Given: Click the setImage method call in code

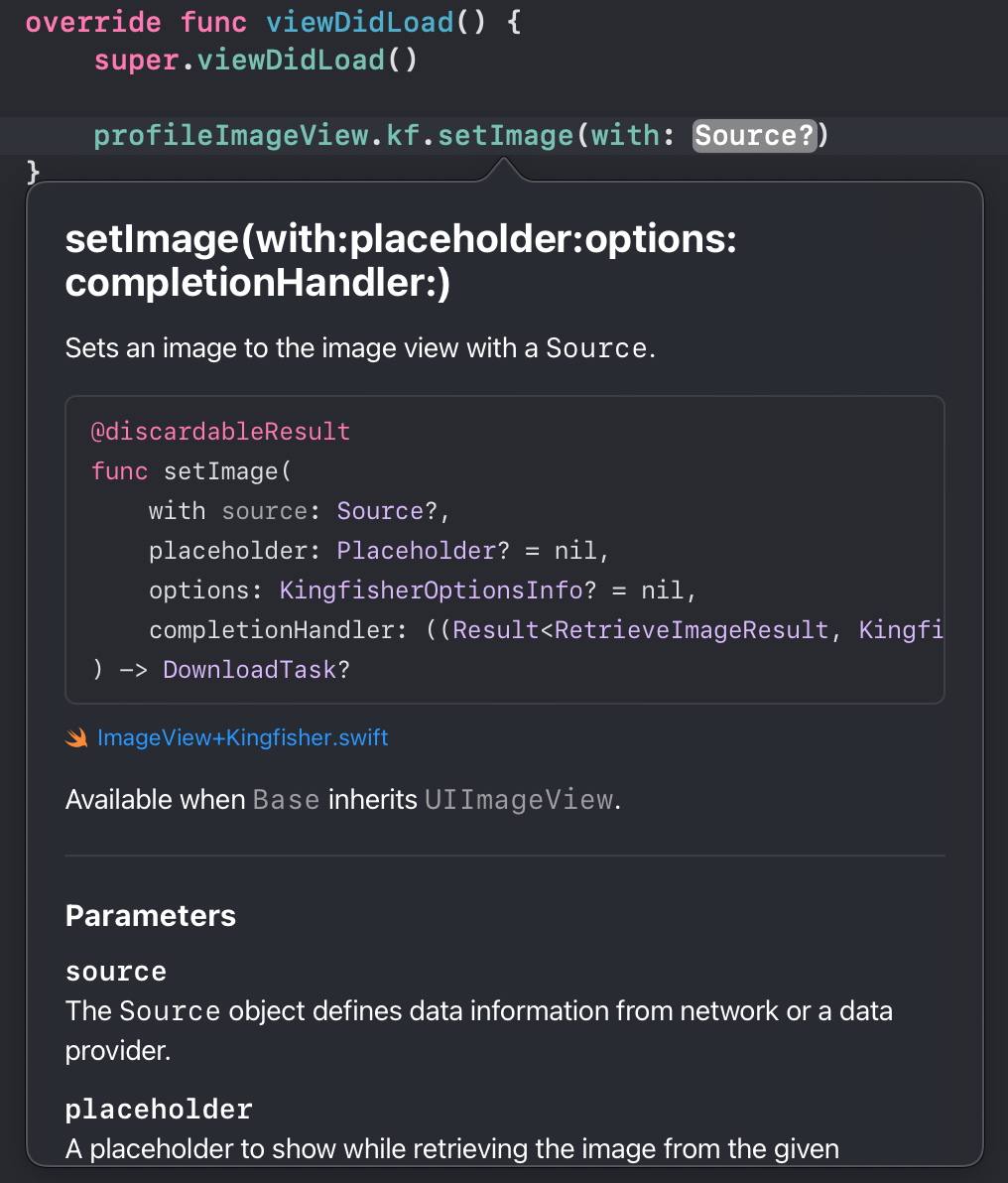Looking at the screenshot, I should [506, 136].
